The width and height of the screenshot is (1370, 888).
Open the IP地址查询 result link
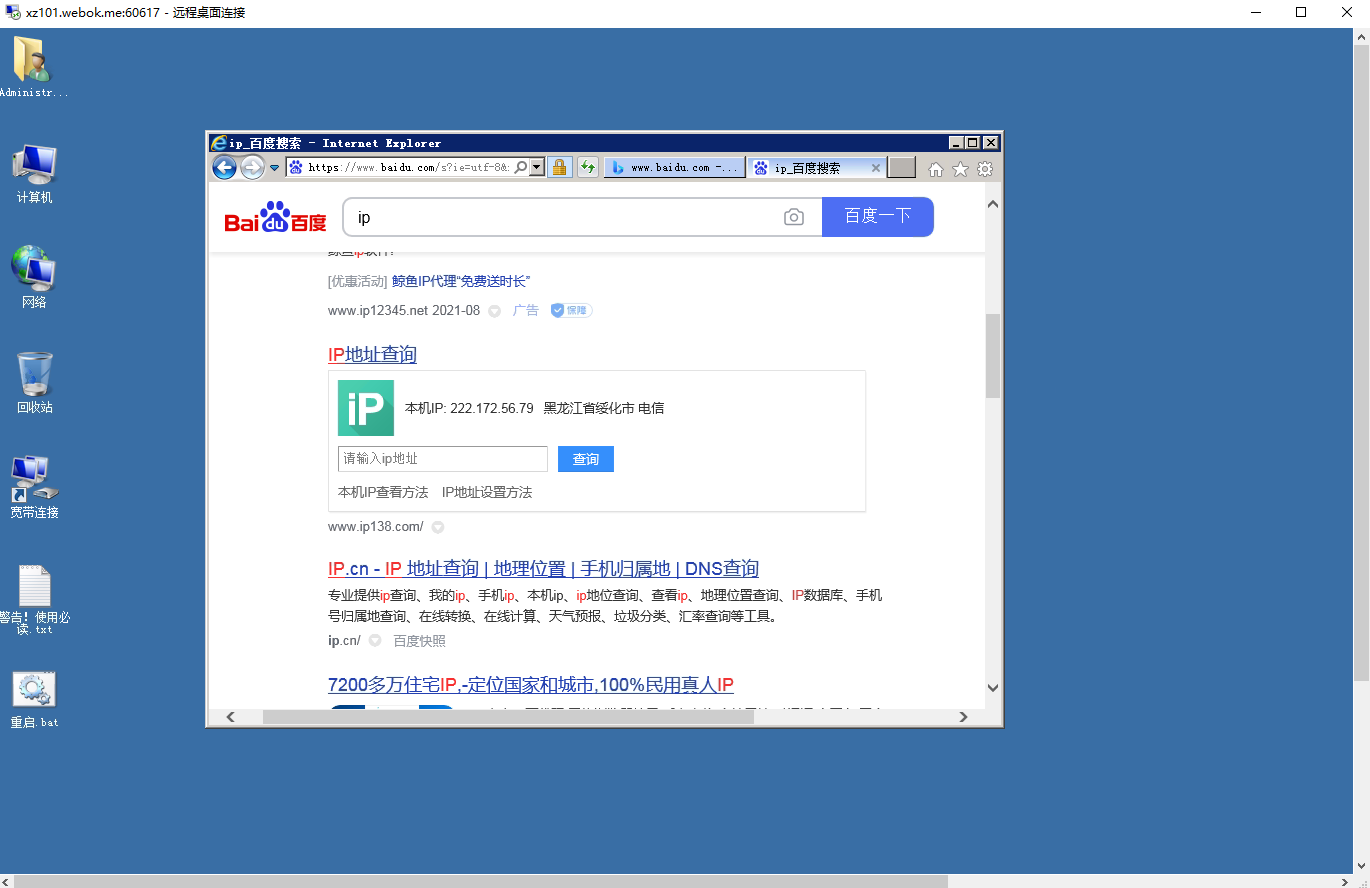[372, 354]
